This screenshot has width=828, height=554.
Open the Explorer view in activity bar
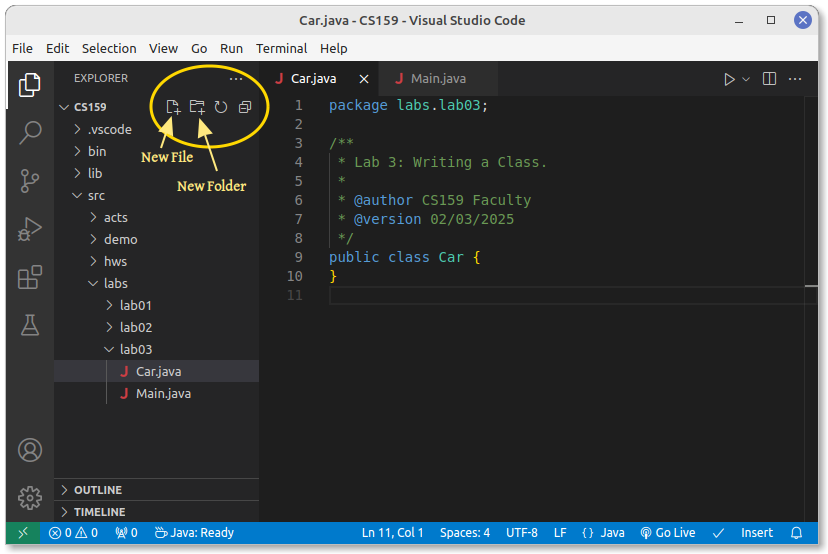tap(30, 85)
